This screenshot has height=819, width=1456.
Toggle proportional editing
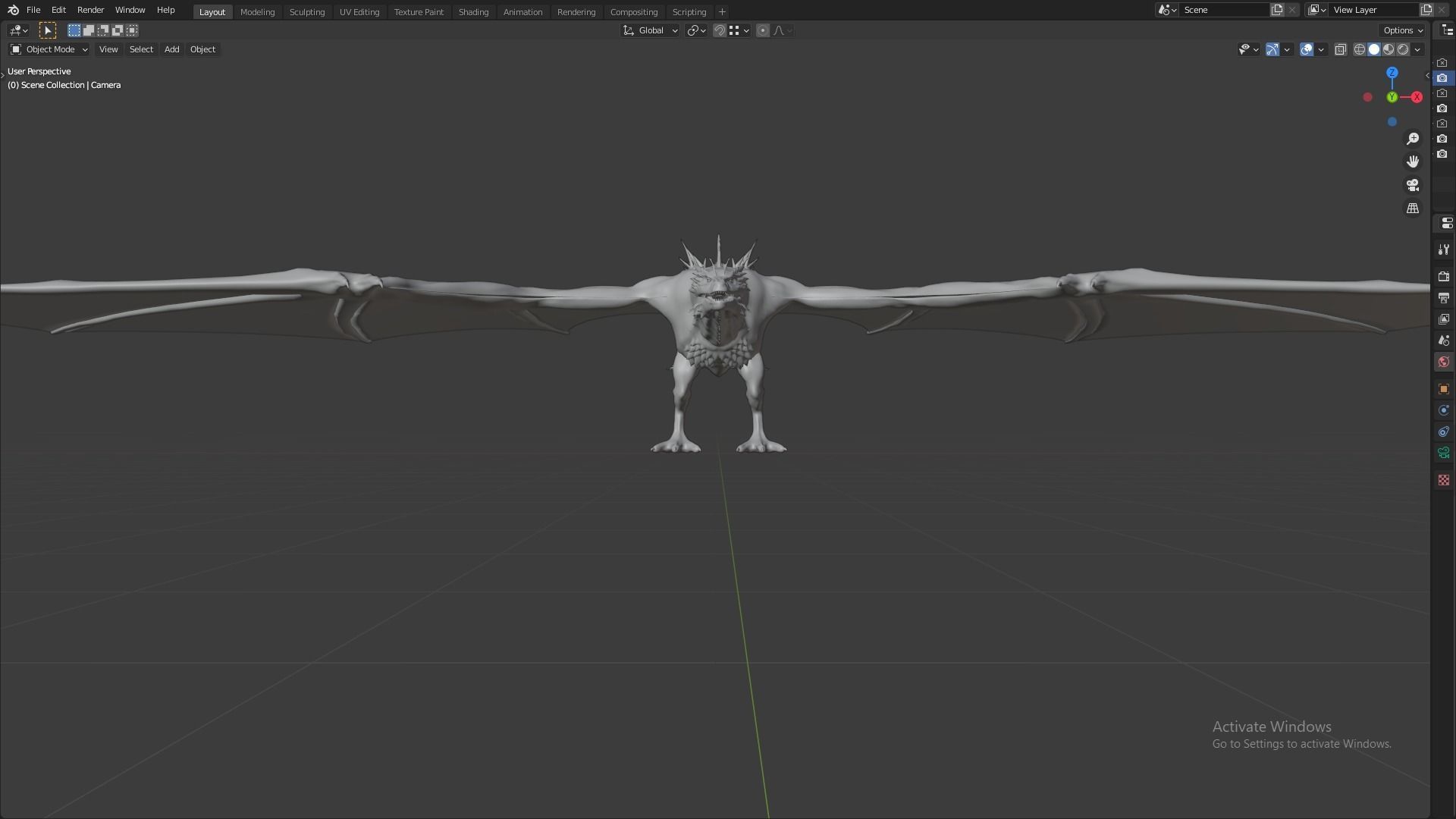pos(763,30)
